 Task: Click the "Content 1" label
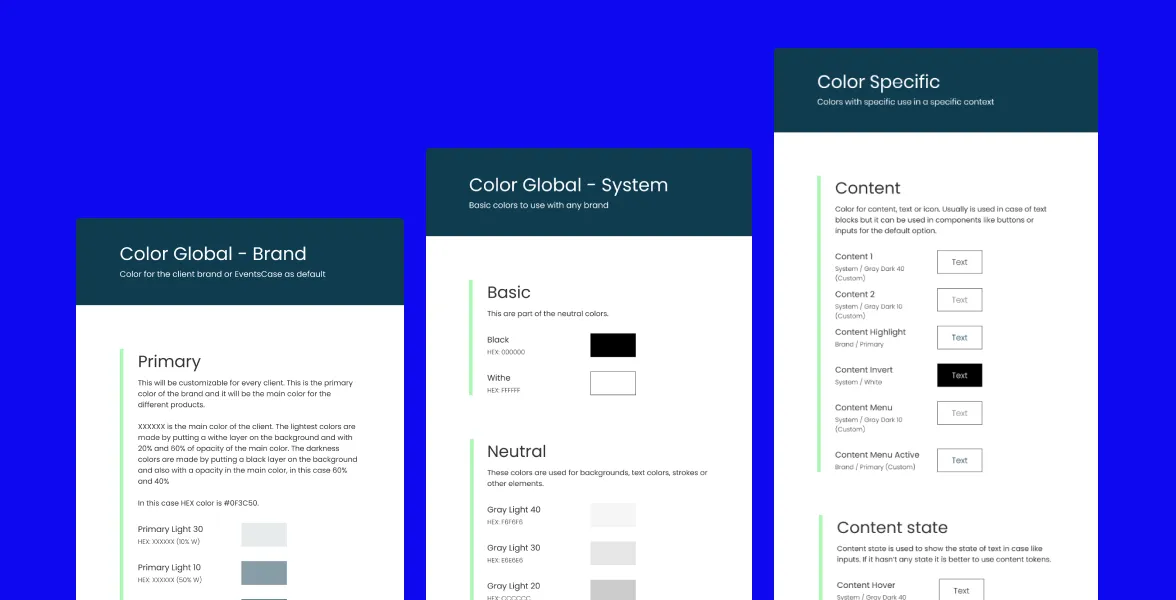(854, 256)
